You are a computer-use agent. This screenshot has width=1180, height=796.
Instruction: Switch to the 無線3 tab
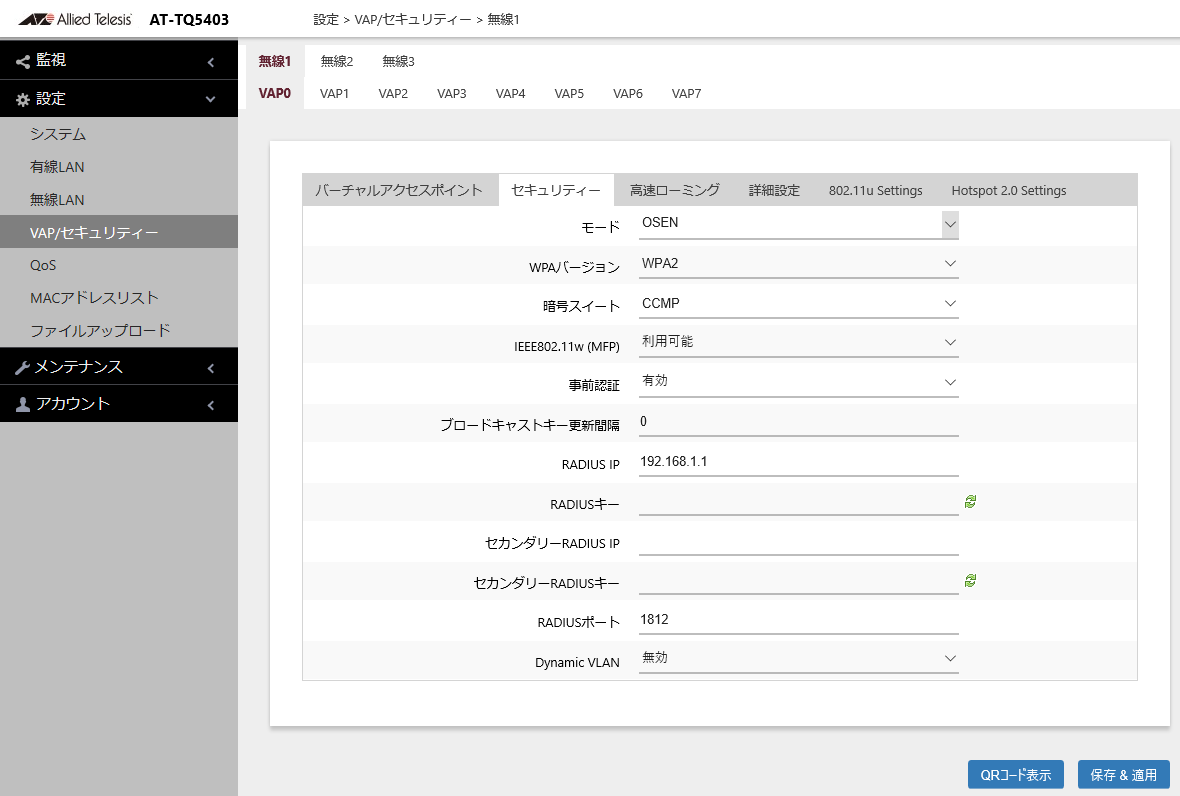[x=398, y=61]
